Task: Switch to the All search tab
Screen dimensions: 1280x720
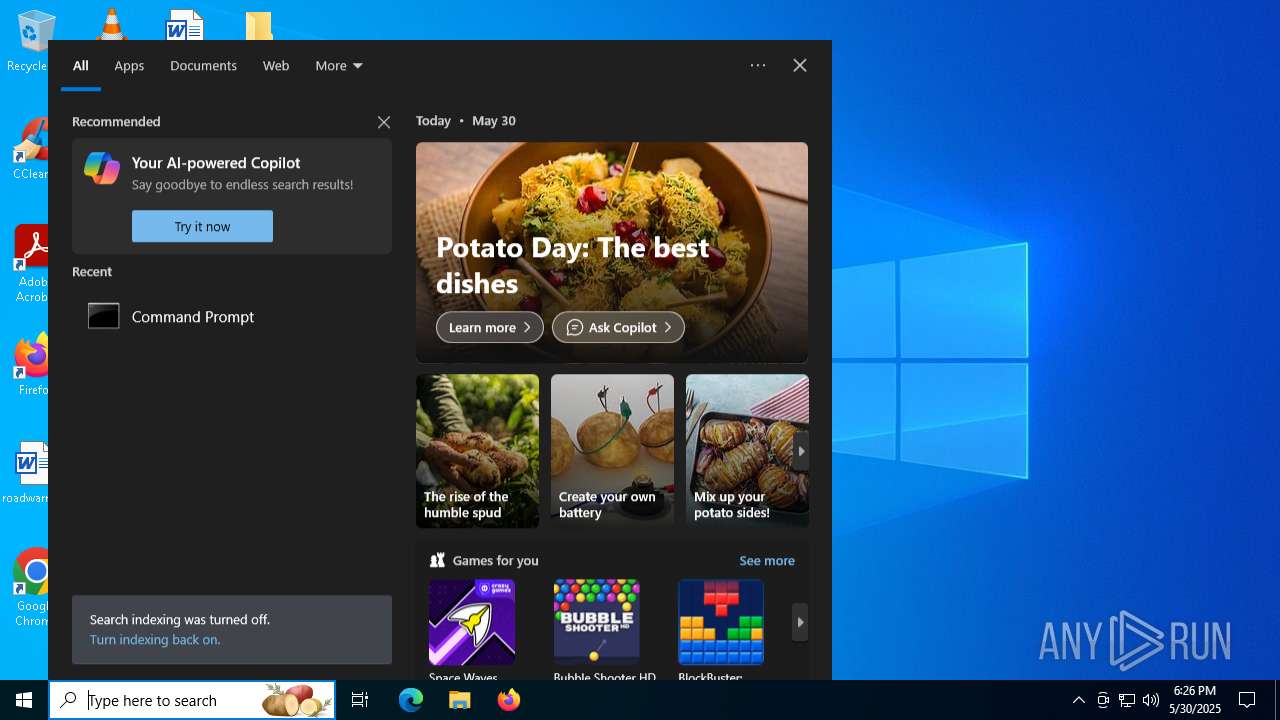Action: click(x=81, y=65)
